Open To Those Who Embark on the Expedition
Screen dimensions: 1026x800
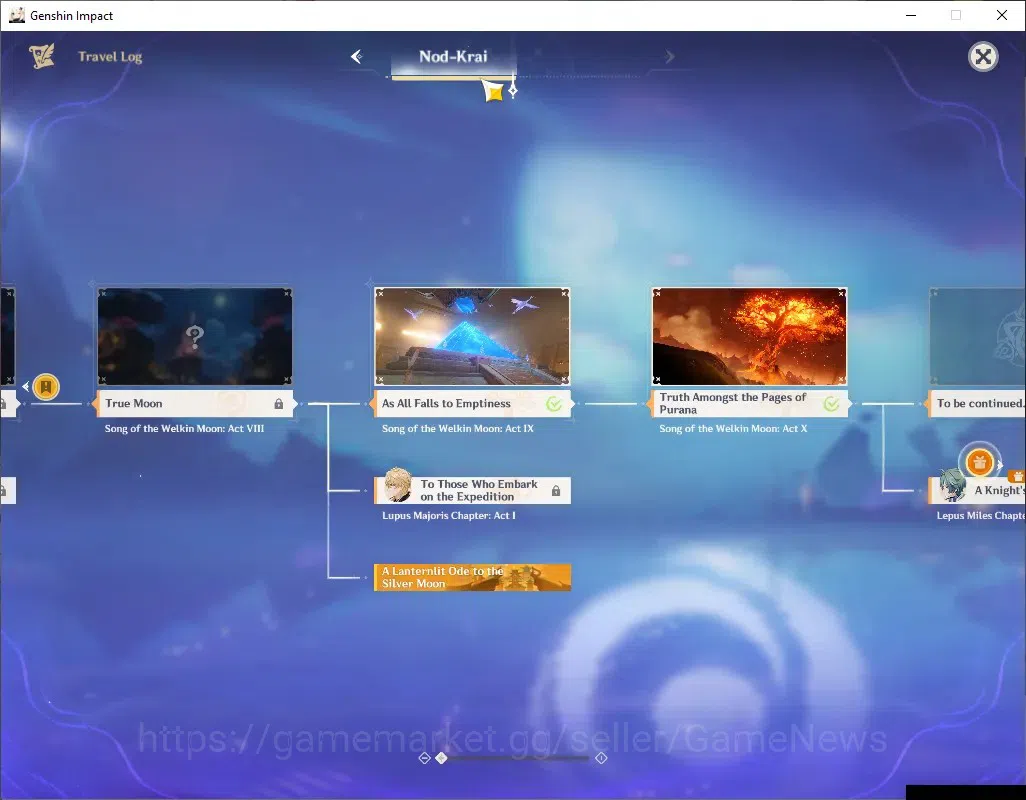pos(472,491)
